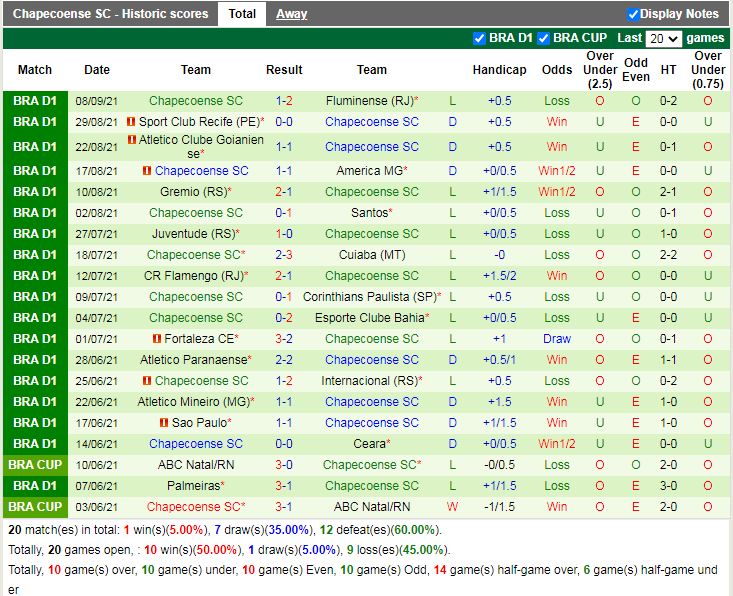The height and width of the screenshot is (596, 733).
Task: Click the Handicap column header
Action: click(499, 70)
